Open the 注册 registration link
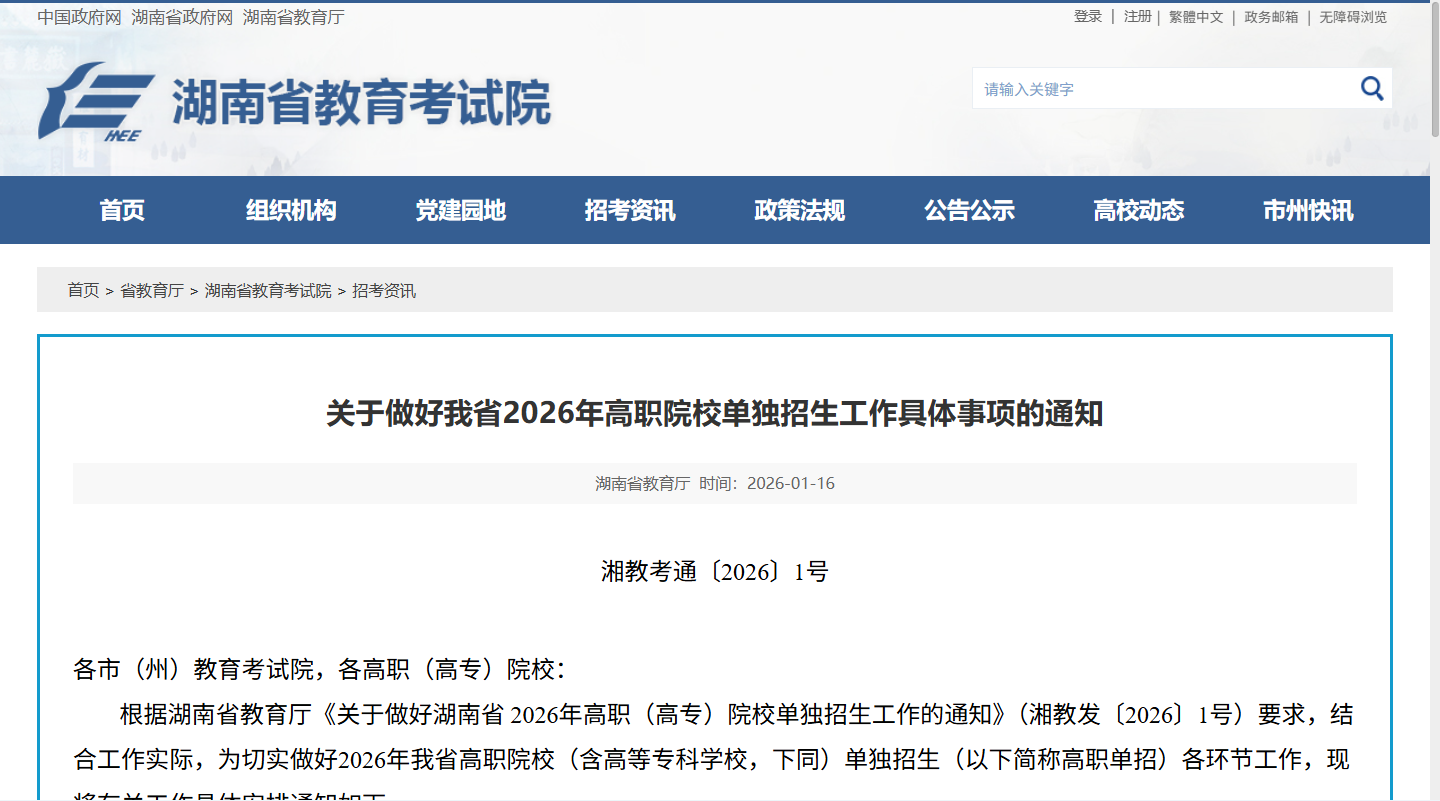This screenshot has height=801, width=1440. [1135, 16]
